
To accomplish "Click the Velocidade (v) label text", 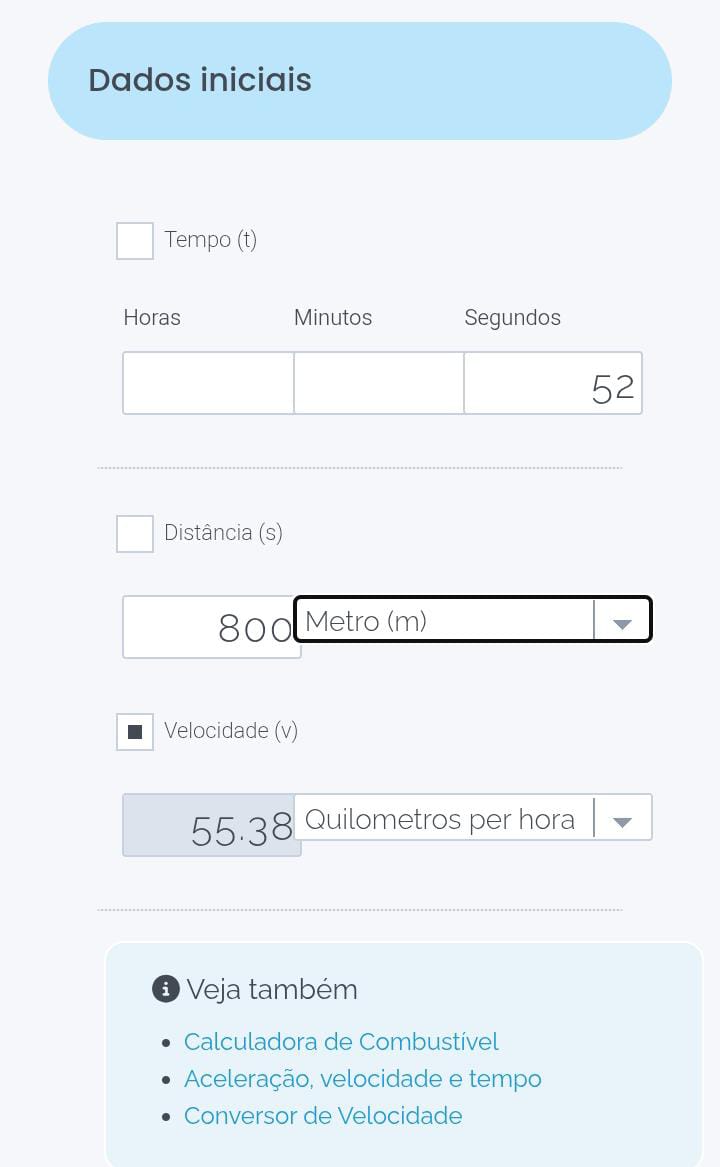I will (231, 731).
